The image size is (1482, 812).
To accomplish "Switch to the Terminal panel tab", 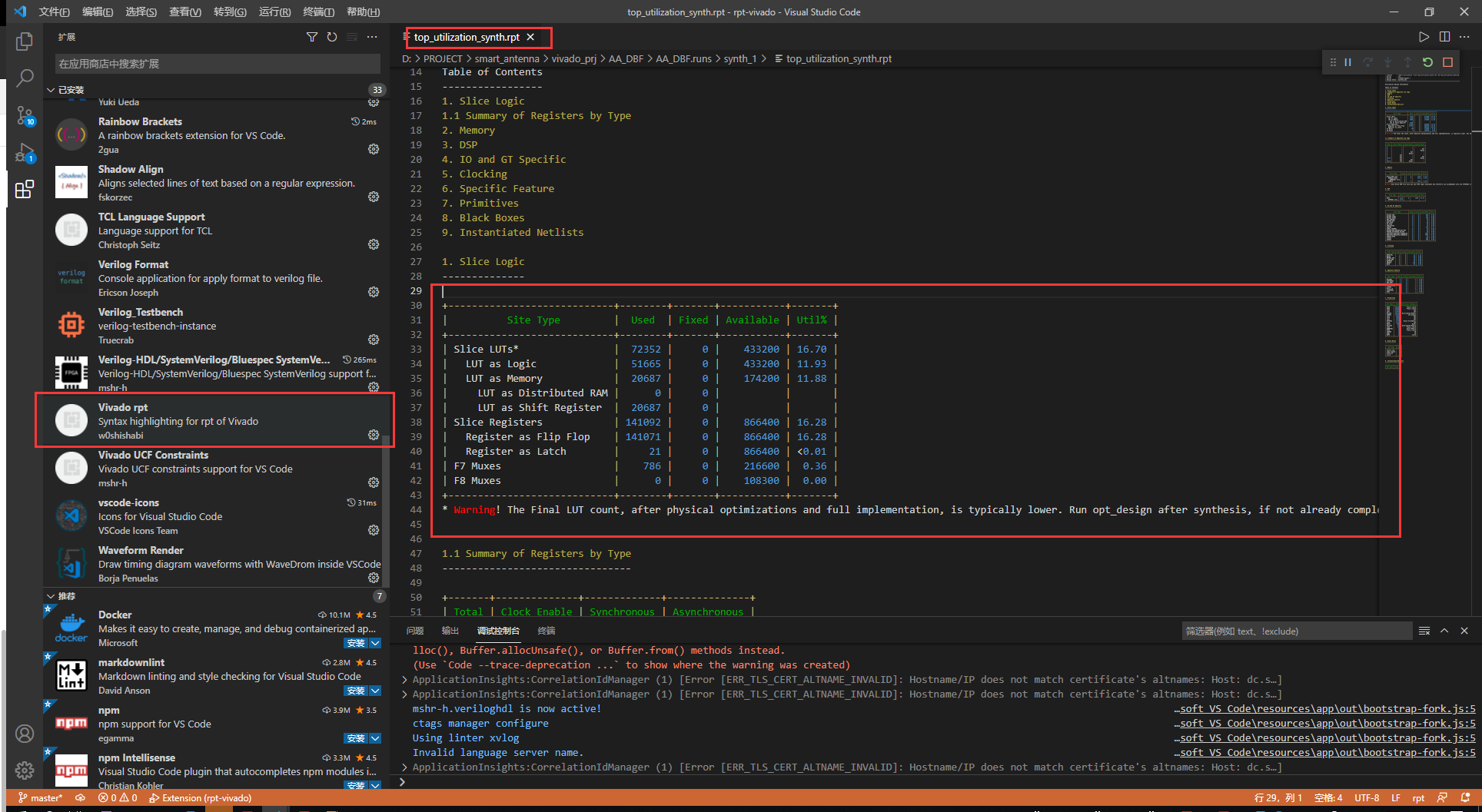I will (547, 631).
